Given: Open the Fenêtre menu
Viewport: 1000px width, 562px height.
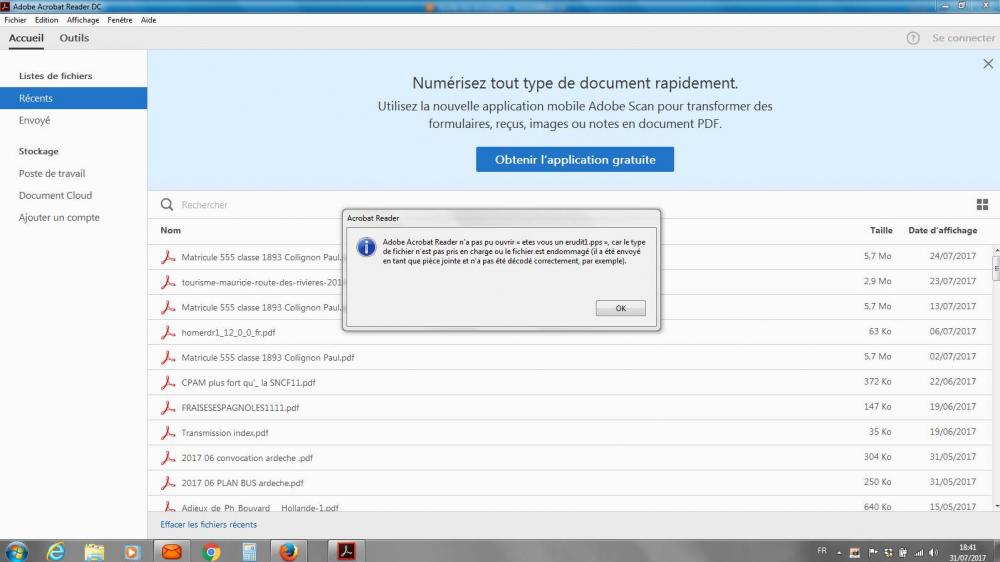Looking at the screenshot, I should click(x=120, y=20).
